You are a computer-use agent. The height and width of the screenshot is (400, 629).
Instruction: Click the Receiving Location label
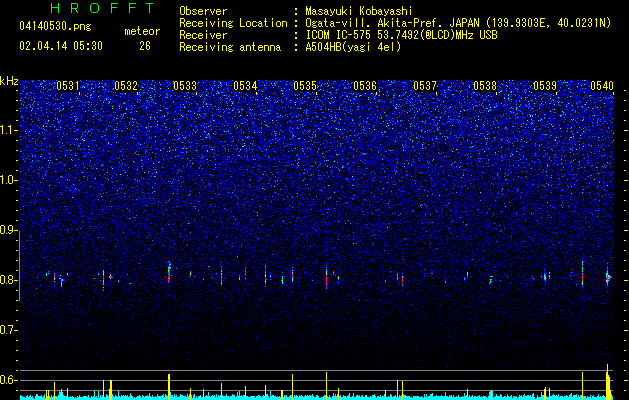pyautogui.click(x=233, y=23)
